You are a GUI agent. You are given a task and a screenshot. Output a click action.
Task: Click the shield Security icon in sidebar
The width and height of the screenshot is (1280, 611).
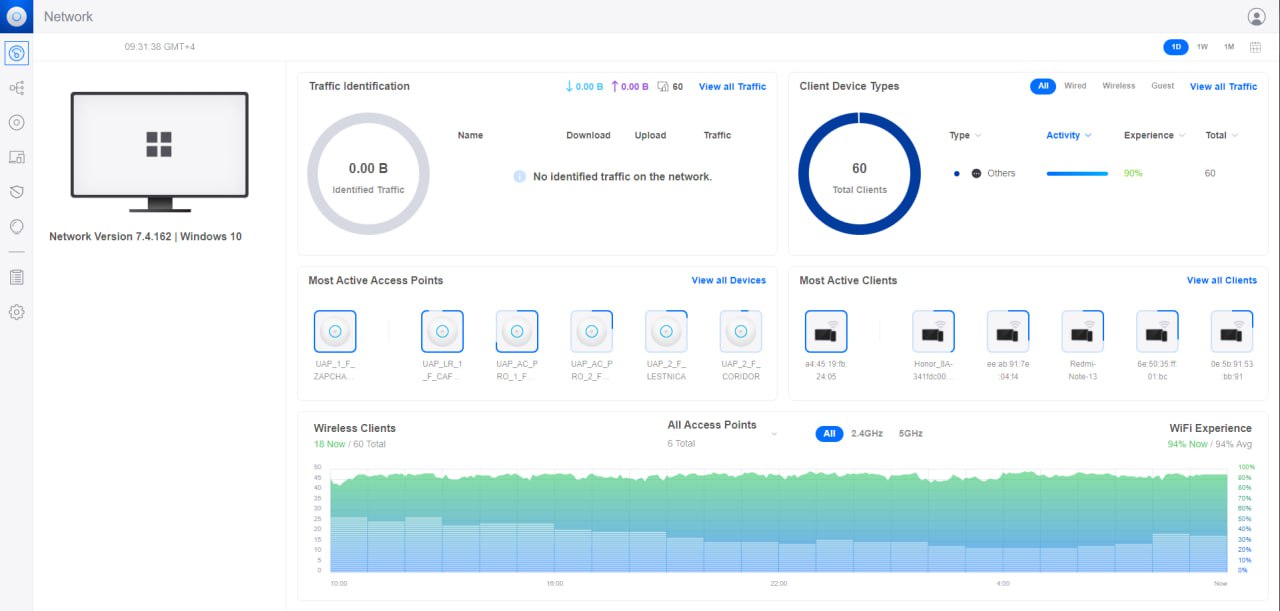tap(16, 192)
